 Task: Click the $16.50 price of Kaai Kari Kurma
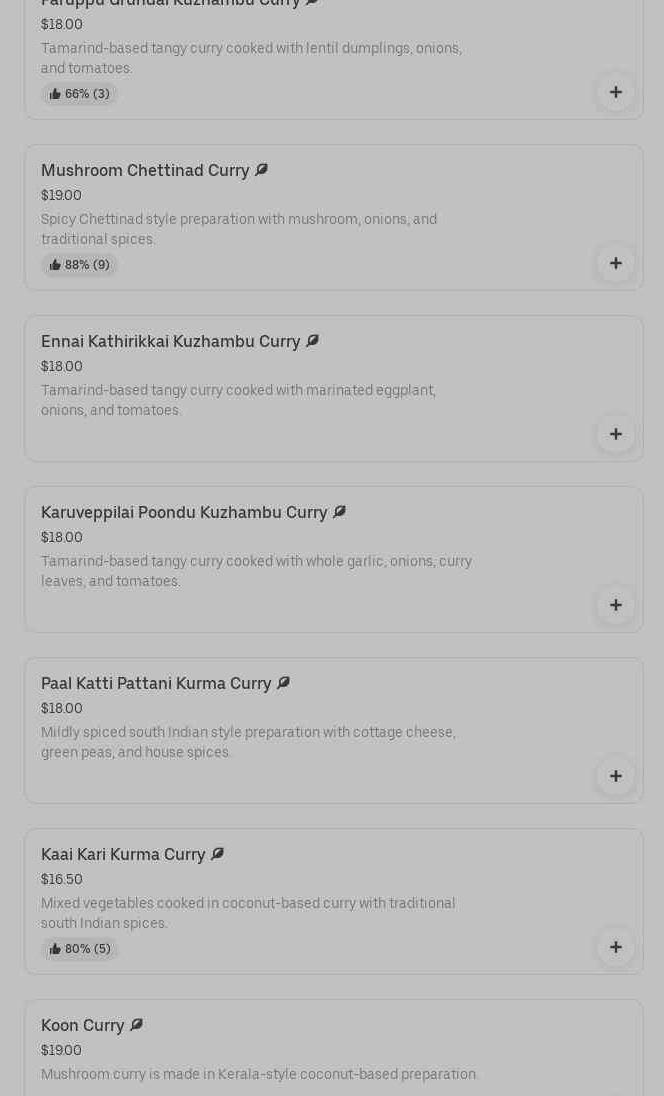click(x=62, y=879)
